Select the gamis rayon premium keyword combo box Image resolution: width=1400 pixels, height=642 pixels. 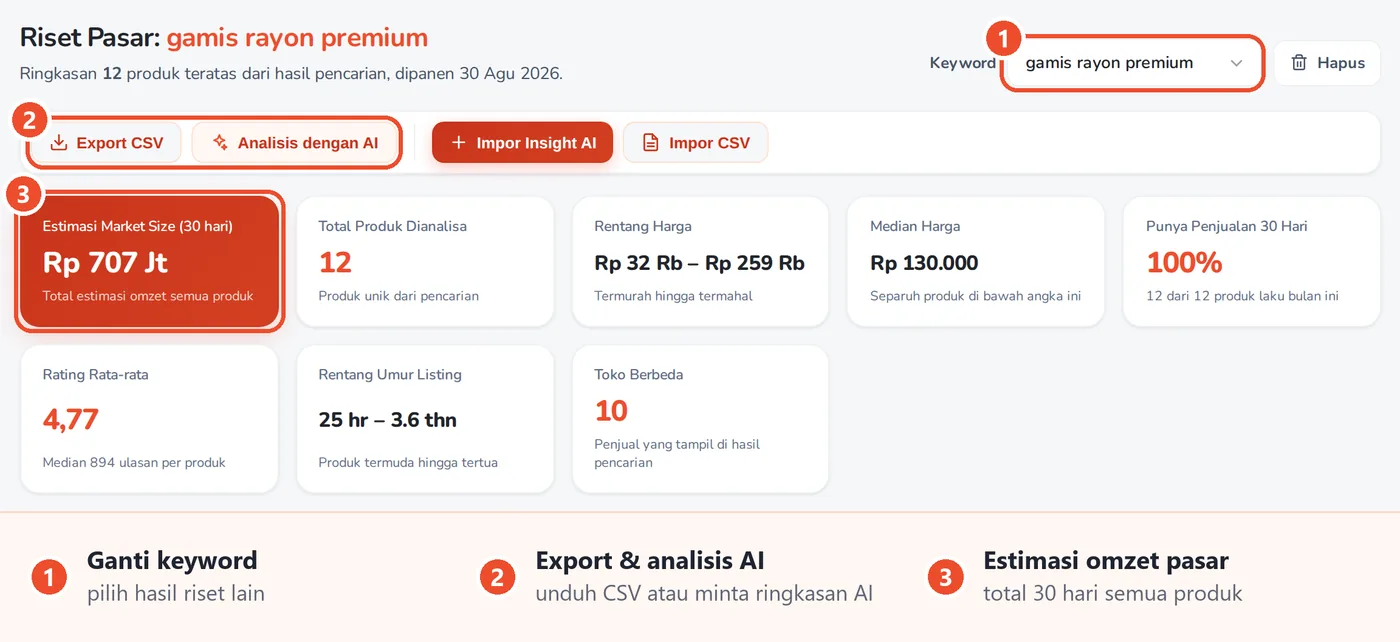point(1132,63)
